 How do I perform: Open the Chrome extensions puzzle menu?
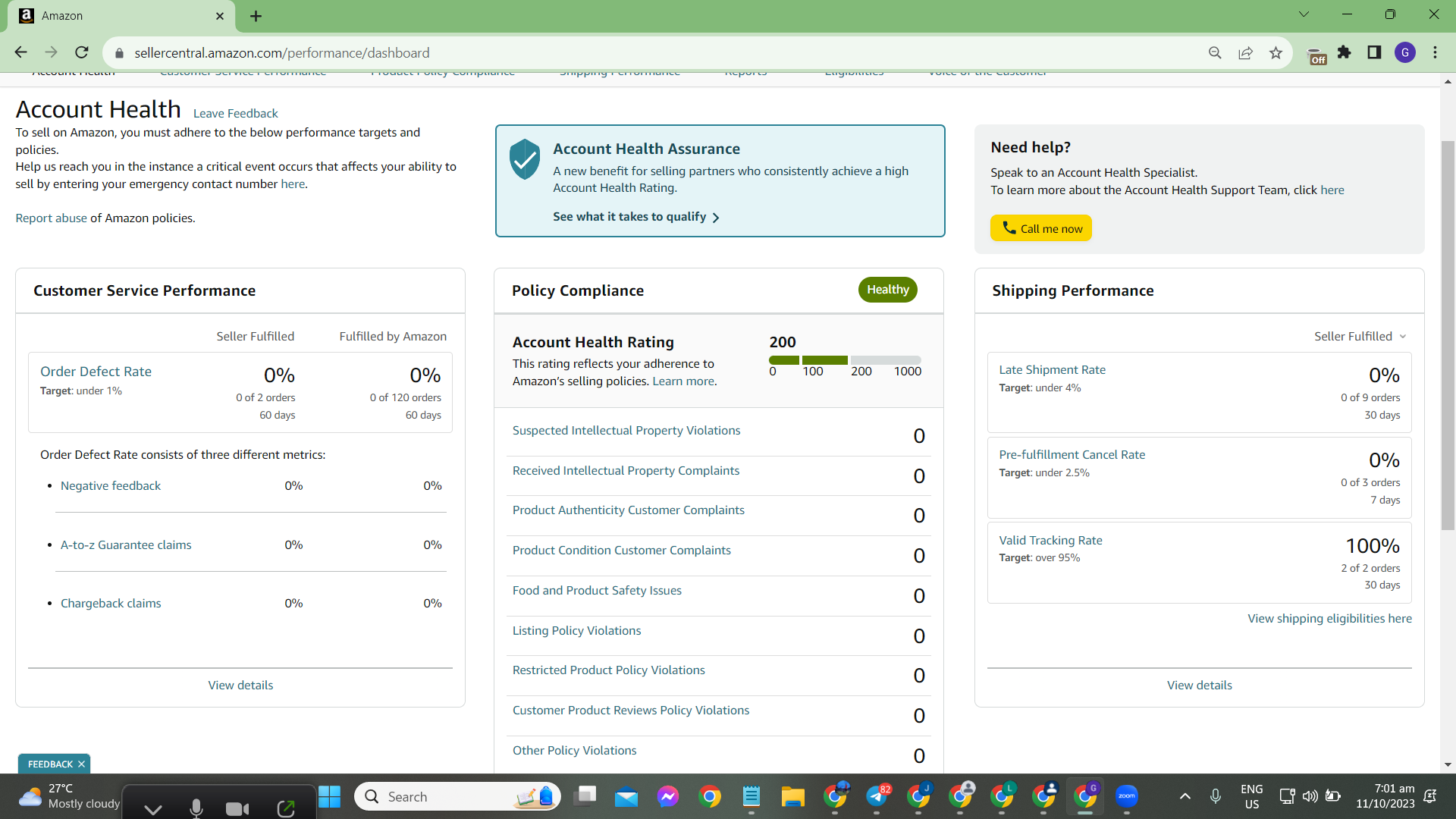[x=1345, y=52]
